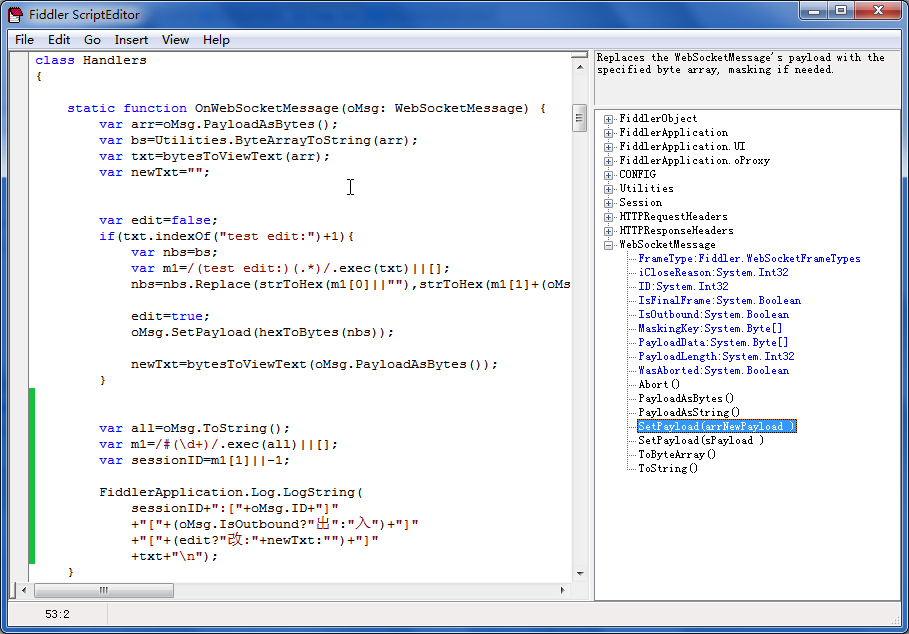Expand the CONFIG tree node

coord(608,175)
